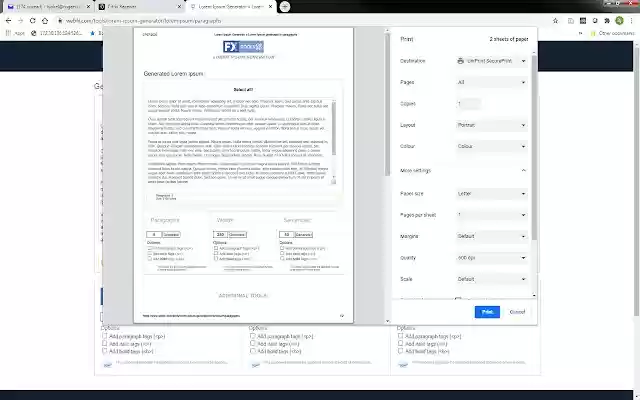Reload the current page
The width and height of the screenshot is (640, 400).
pyautogui.click(x=33, y=20)
